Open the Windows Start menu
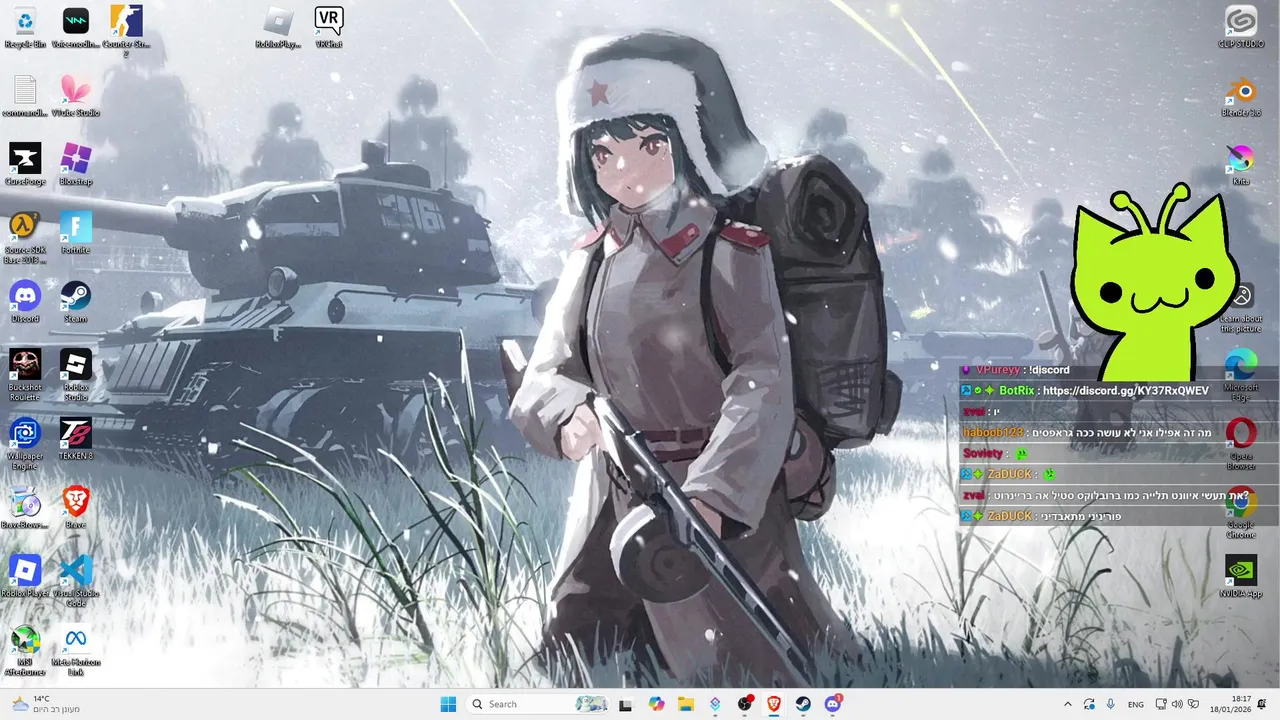Screen dimensions: 1280x720 (448, 704)
